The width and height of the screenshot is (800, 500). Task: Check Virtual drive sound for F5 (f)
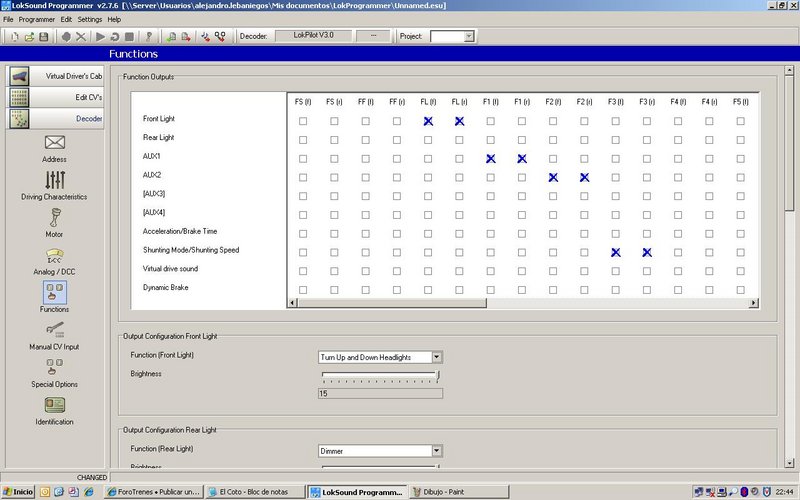tap(740, 271)
